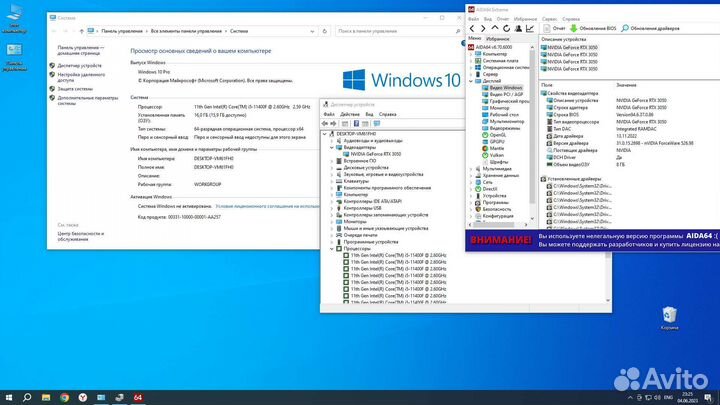Refresh the AIDA64 page
Screen dimensions: 720x405
506,28
